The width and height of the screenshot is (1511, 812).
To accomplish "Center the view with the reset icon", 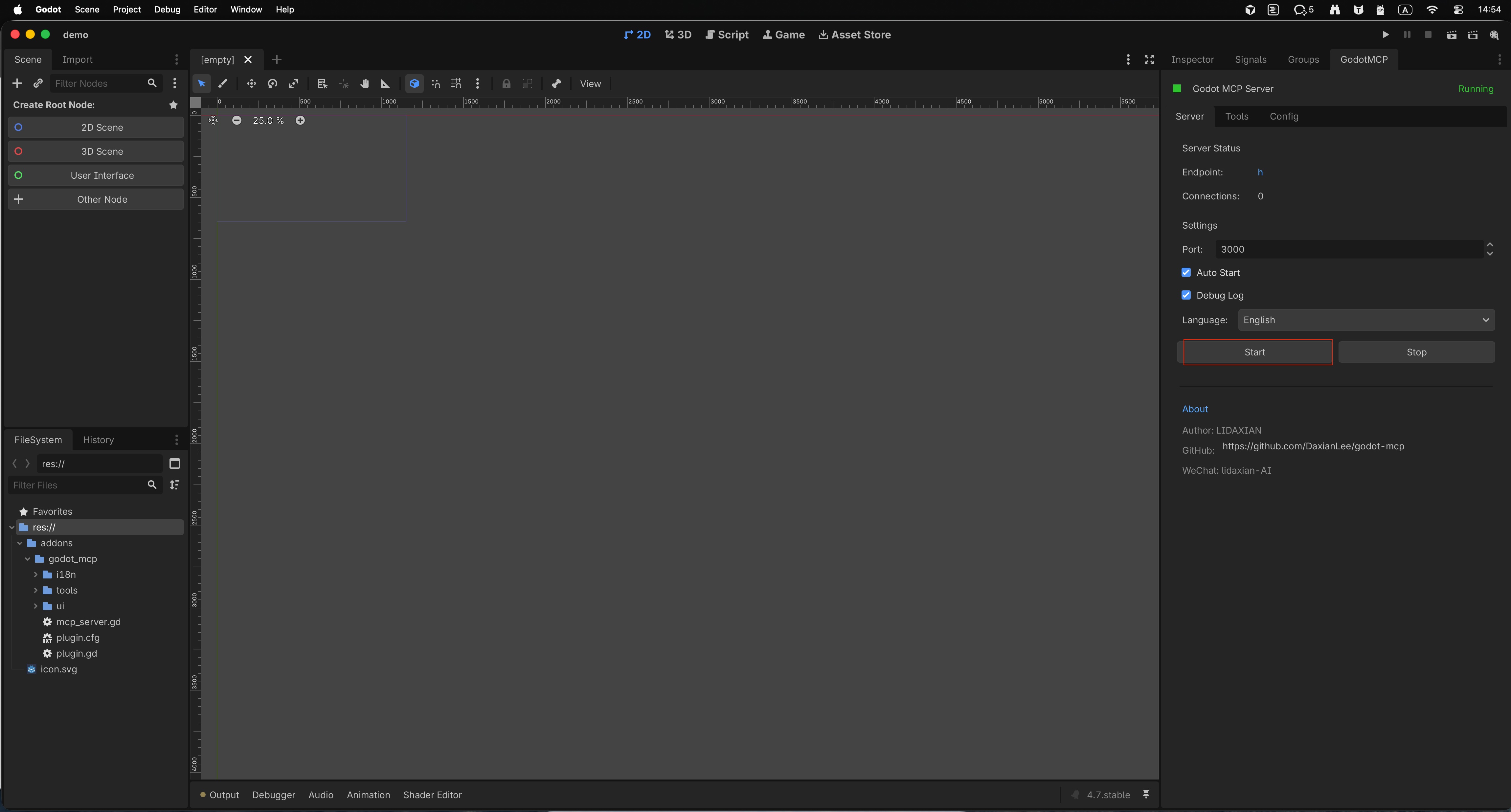I will point(213,120).
